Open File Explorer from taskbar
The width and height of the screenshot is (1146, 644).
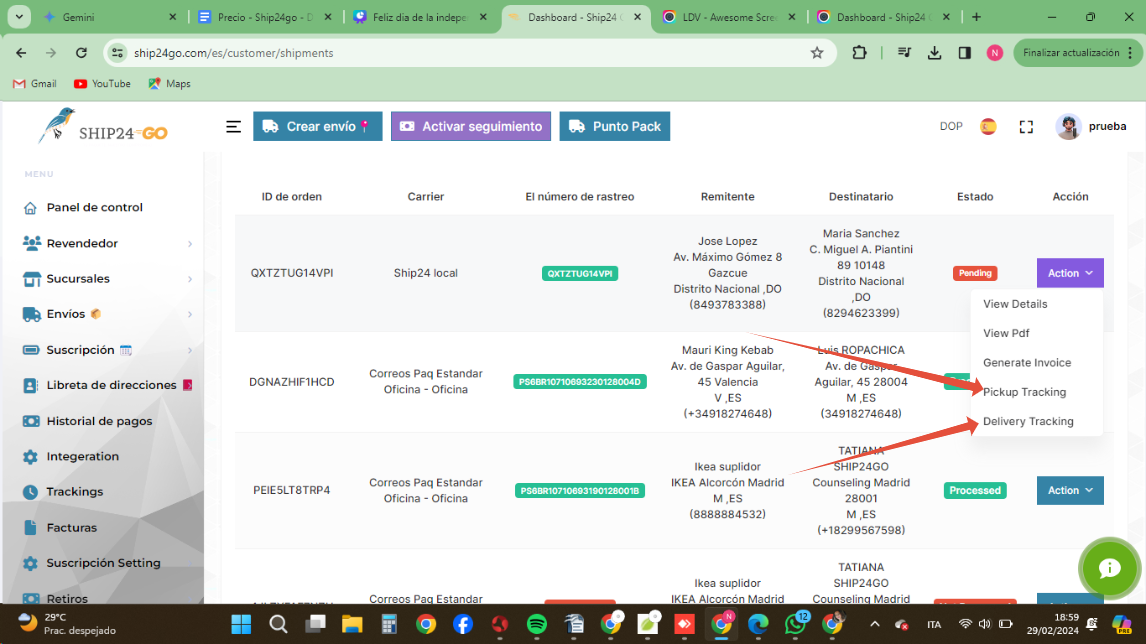(352, 624)
